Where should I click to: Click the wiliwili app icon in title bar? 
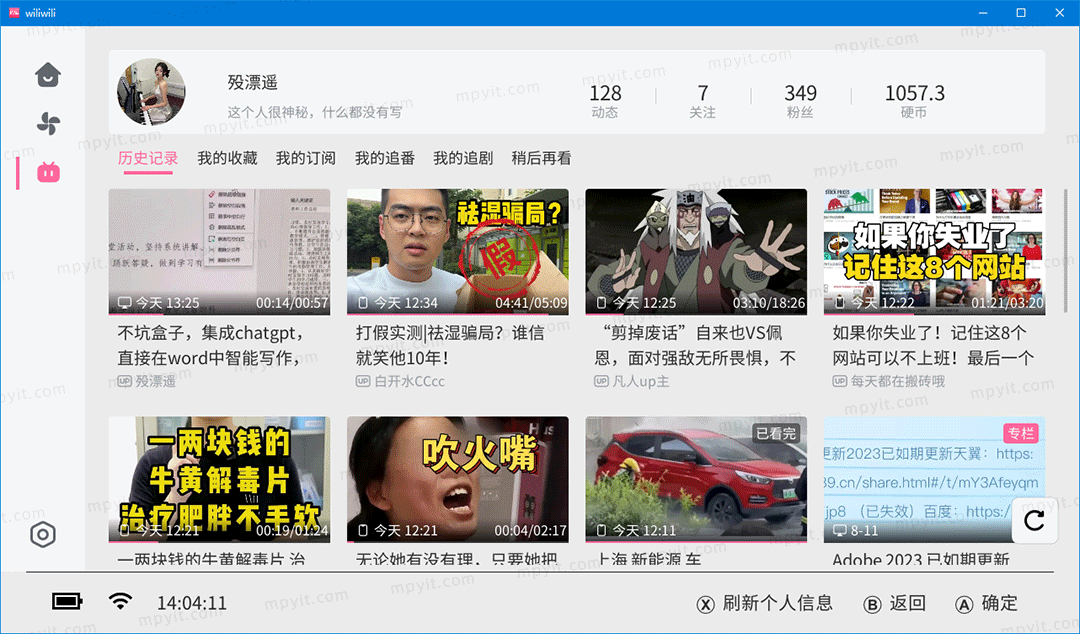[x=14, y=12]
